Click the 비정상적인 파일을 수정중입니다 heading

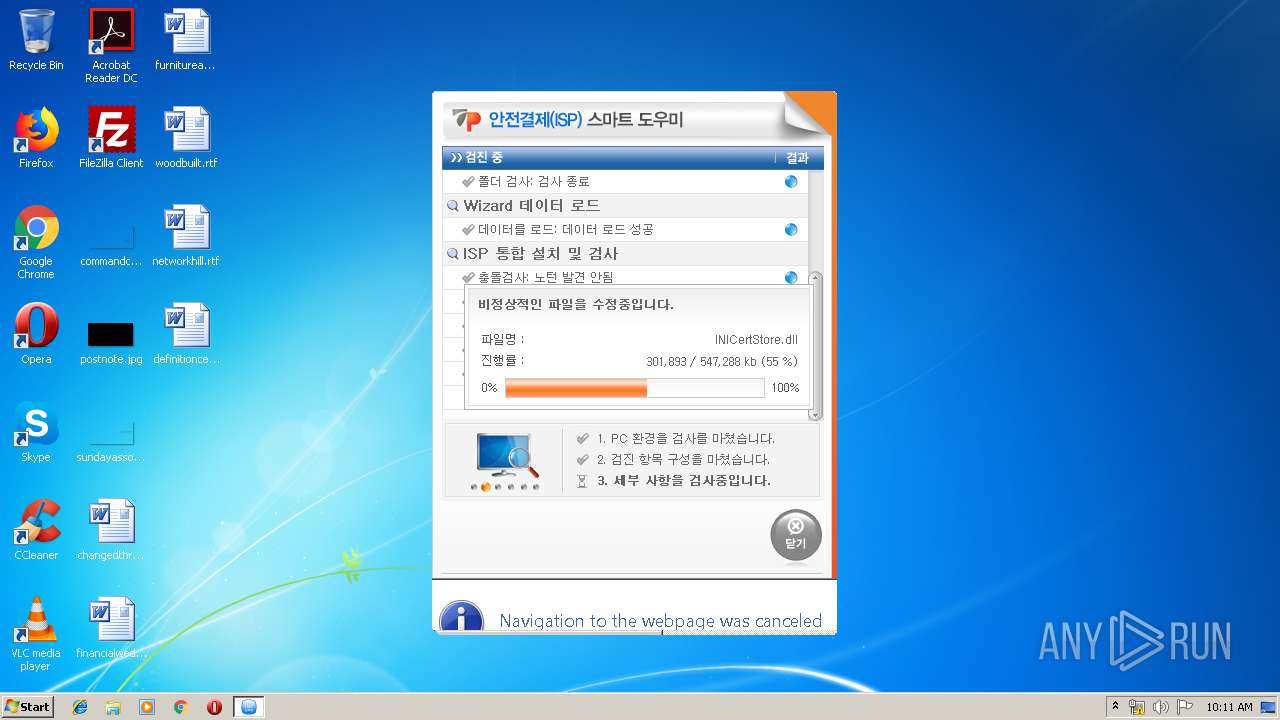click(576, 305)
